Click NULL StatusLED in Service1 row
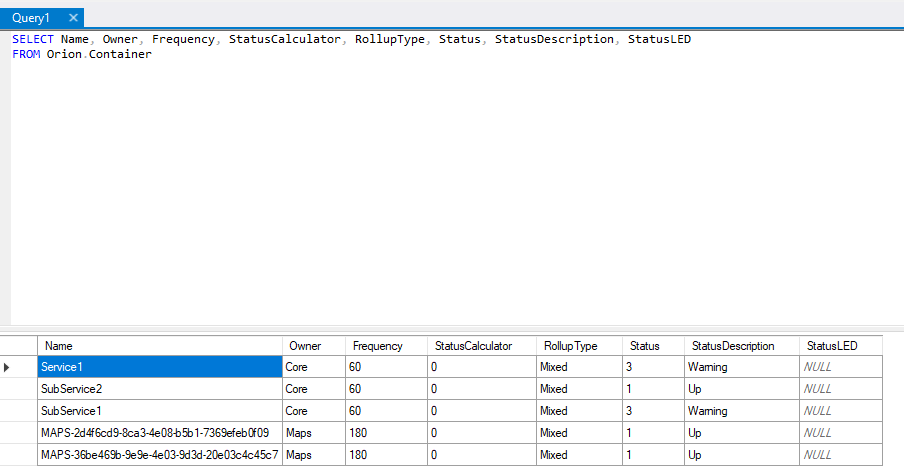 coord(841,367)
